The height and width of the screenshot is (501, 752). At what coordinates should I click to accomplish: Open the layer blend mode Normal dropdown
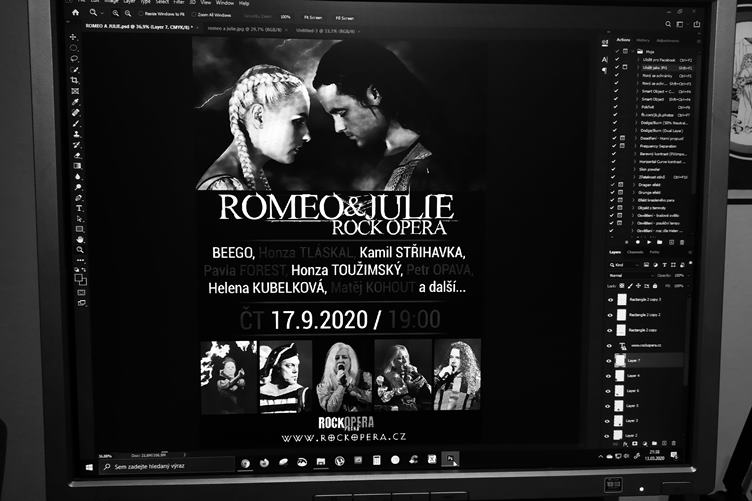point(630,276)
